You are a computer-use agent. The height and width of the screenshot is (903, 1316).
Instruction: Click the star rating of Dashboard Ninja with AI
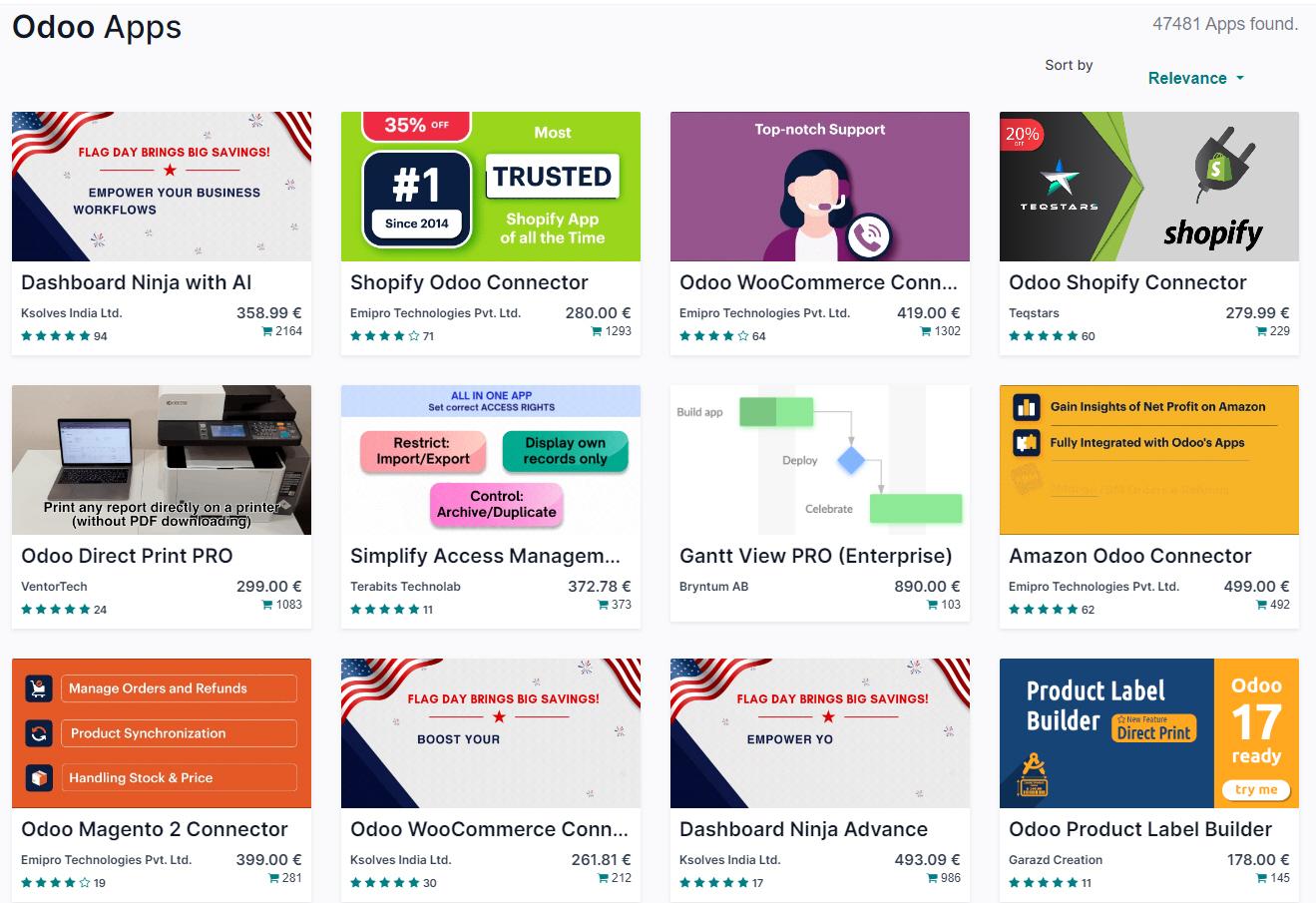coord(56,336)
